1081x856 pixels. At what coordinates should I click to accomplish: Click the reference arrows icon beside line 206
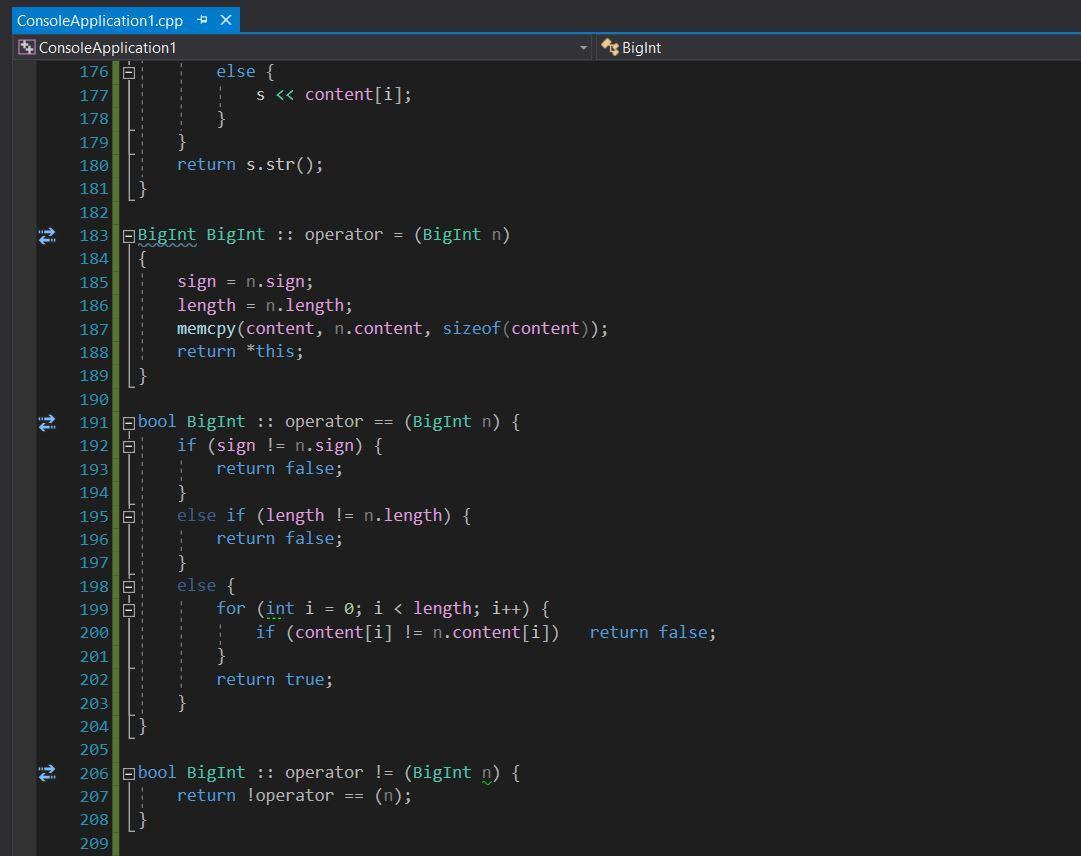click(x=46, y=772)
